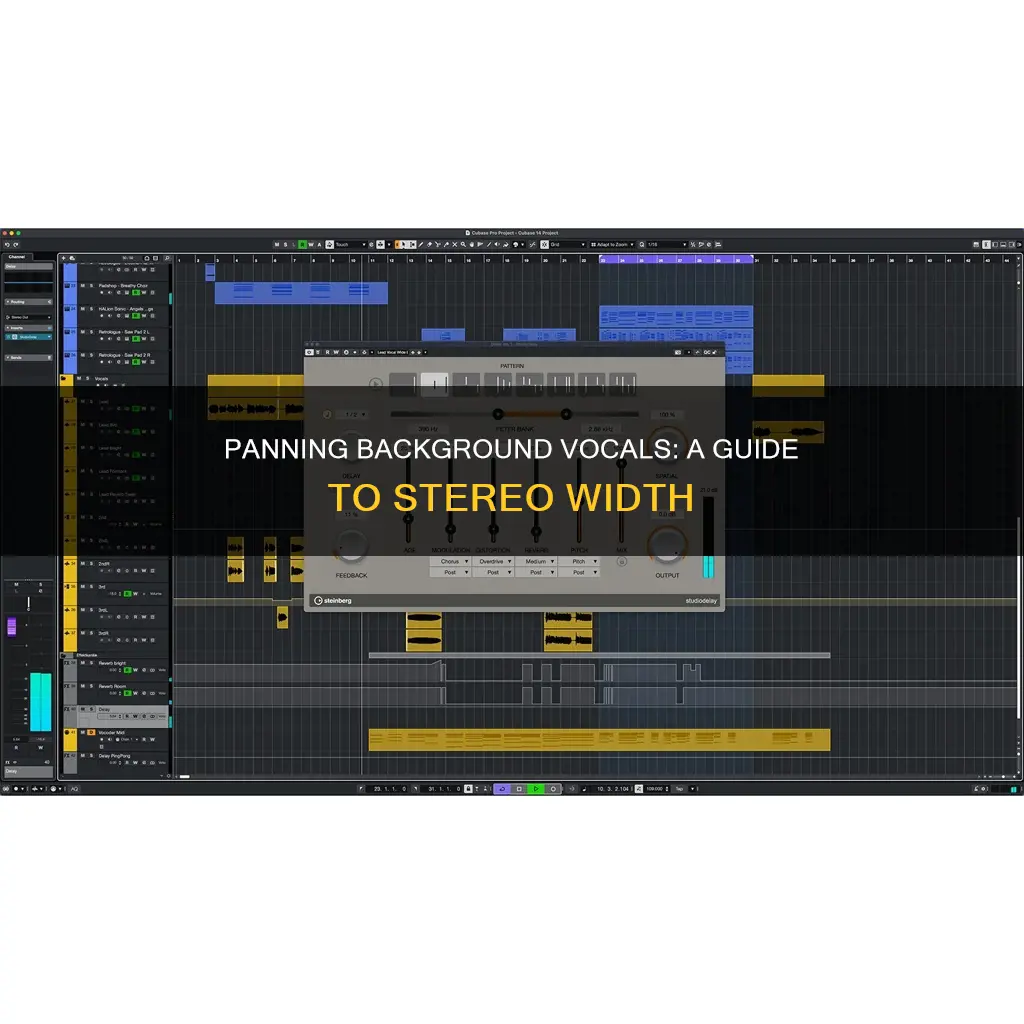
Task: Select the Object Selection arrow tool
Action: click(x=404, y=244)
